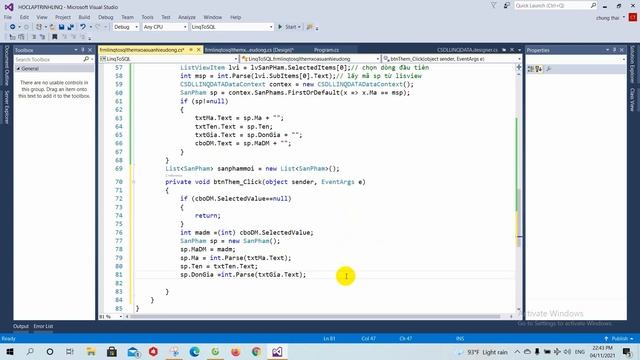Image resolution: width=640 pixels, height=360 pixels.
Task: Click the taskbar clock showing 22:43 PM
Action: (x=602, y=351)
